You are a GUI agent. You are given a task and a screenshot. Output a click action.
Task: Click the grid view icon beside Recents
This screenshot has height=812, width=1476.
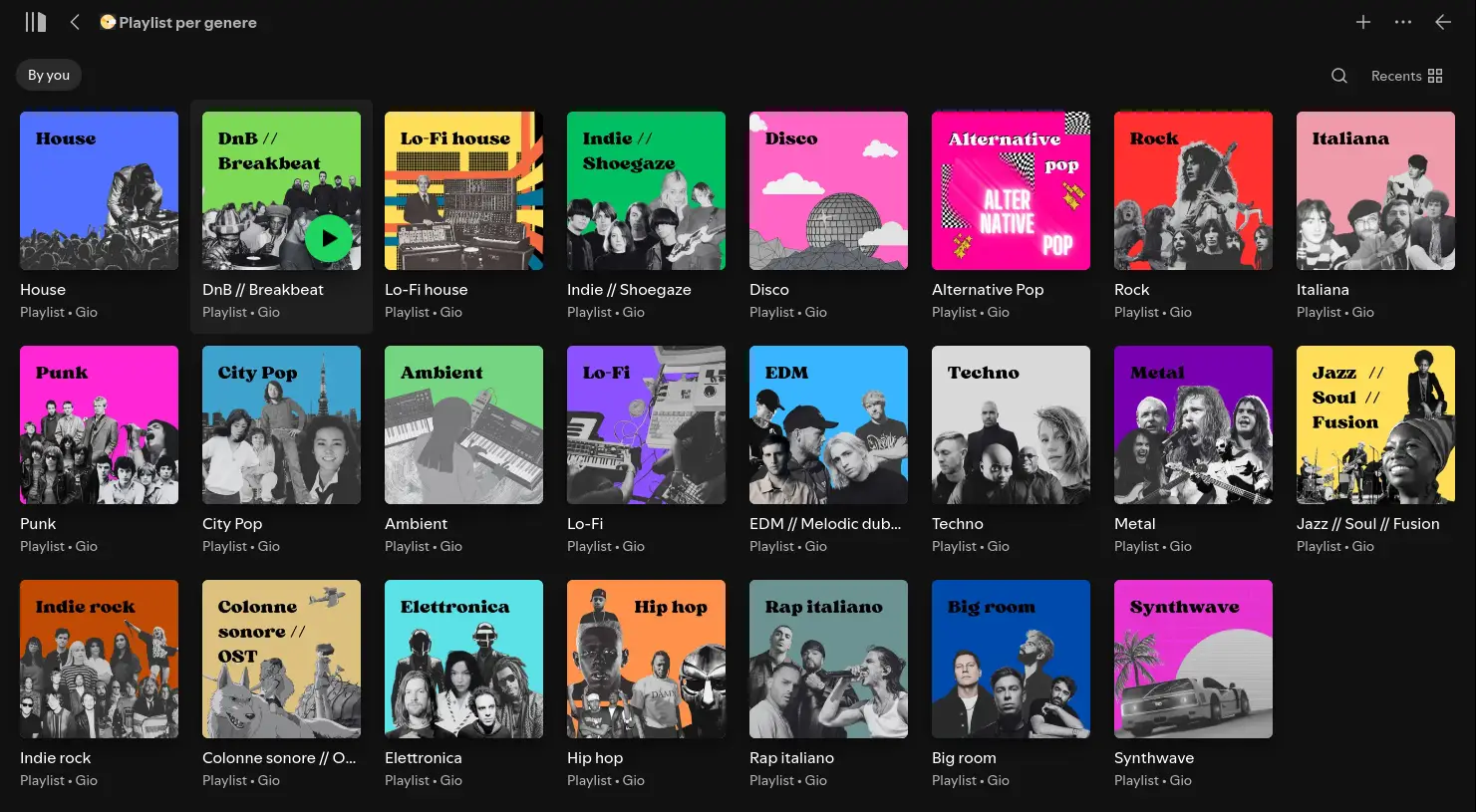pos(1435,76)
